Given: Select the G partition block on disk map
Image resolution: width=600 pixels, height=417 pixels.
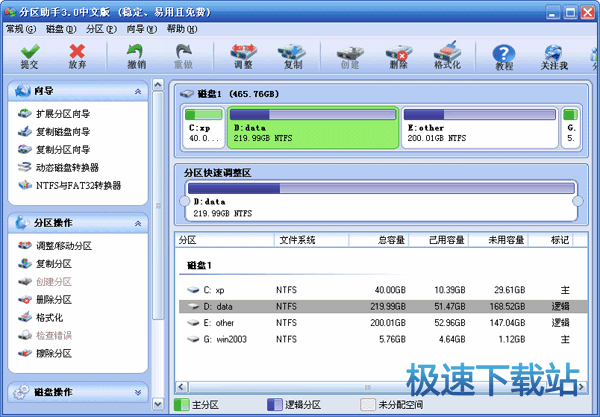Looking at the screenshot, I should click(x=571, y=128).
